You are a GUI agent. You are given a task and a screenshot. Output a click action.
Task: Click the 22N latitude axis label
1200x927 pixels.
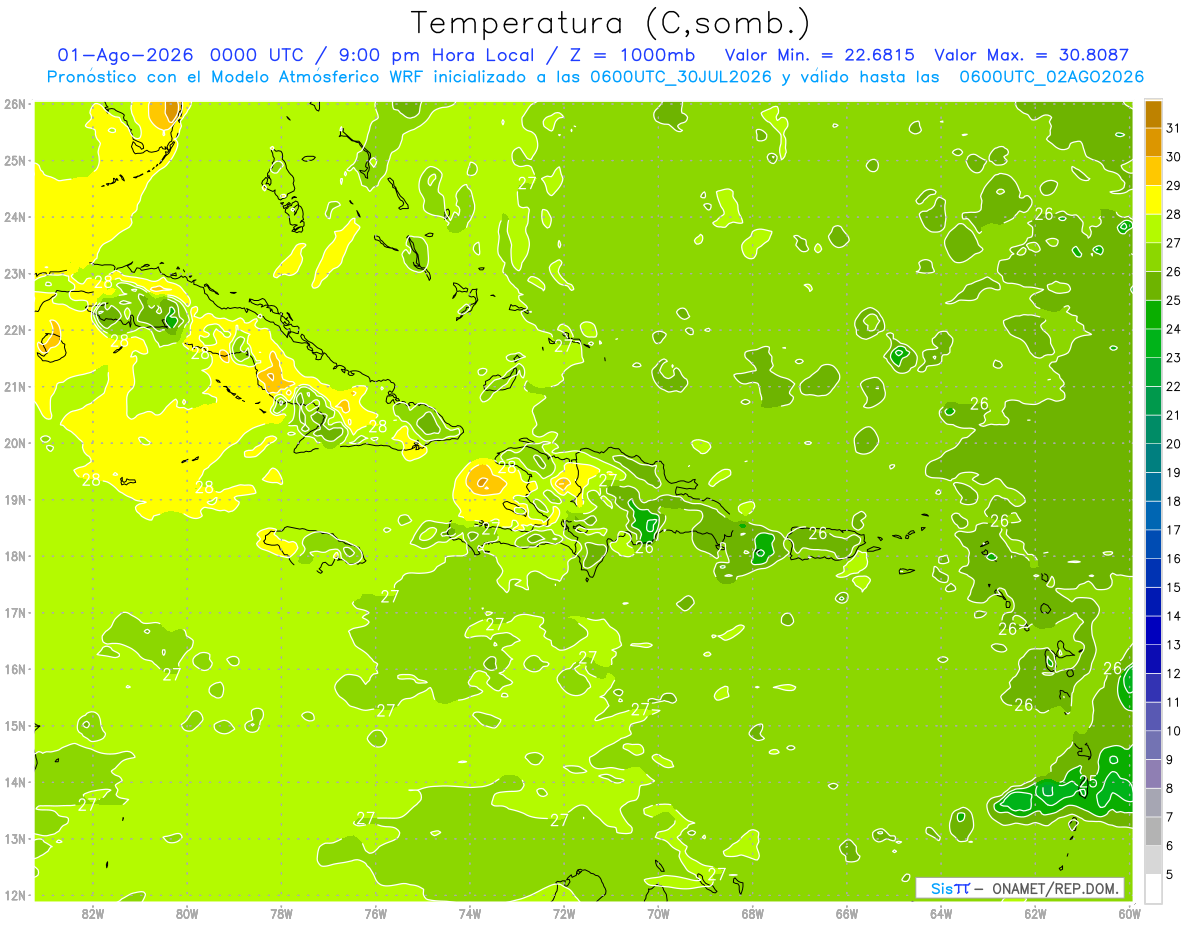(x=15, y=330)
